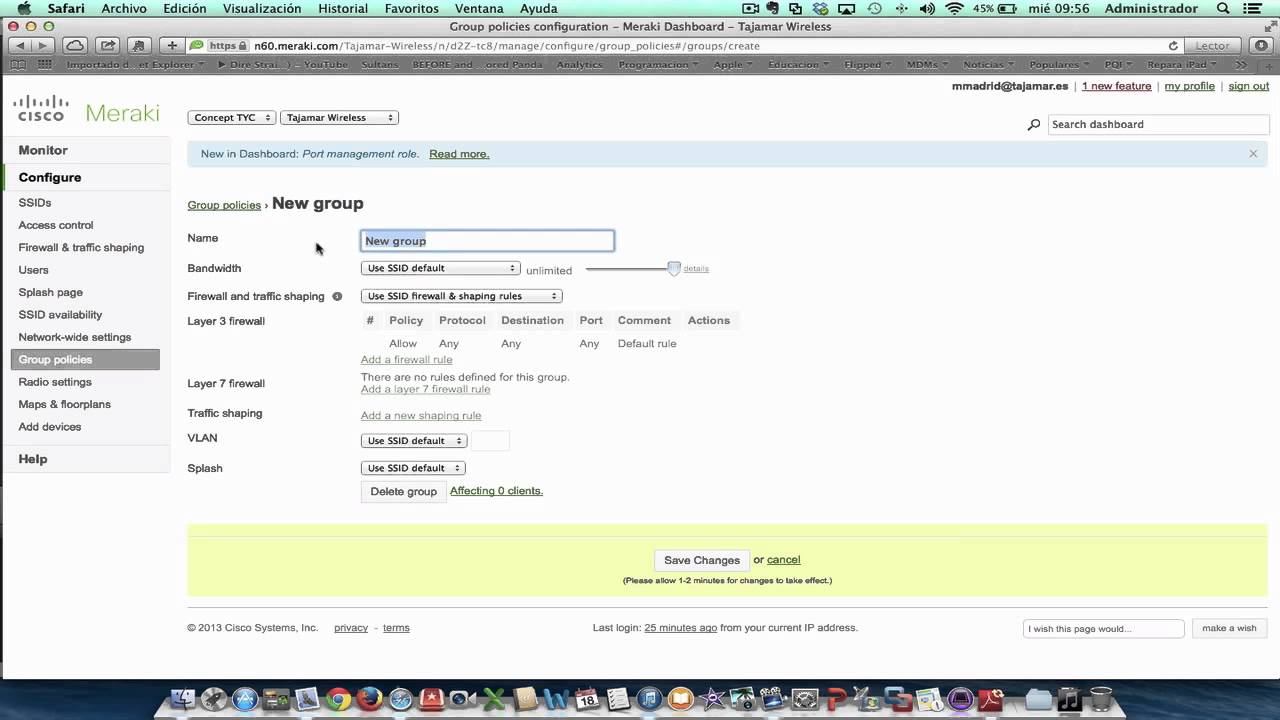Viewport: 1280px width, 720px height.
Task: Click the cancel link
Action: click(x=784, y=560)
